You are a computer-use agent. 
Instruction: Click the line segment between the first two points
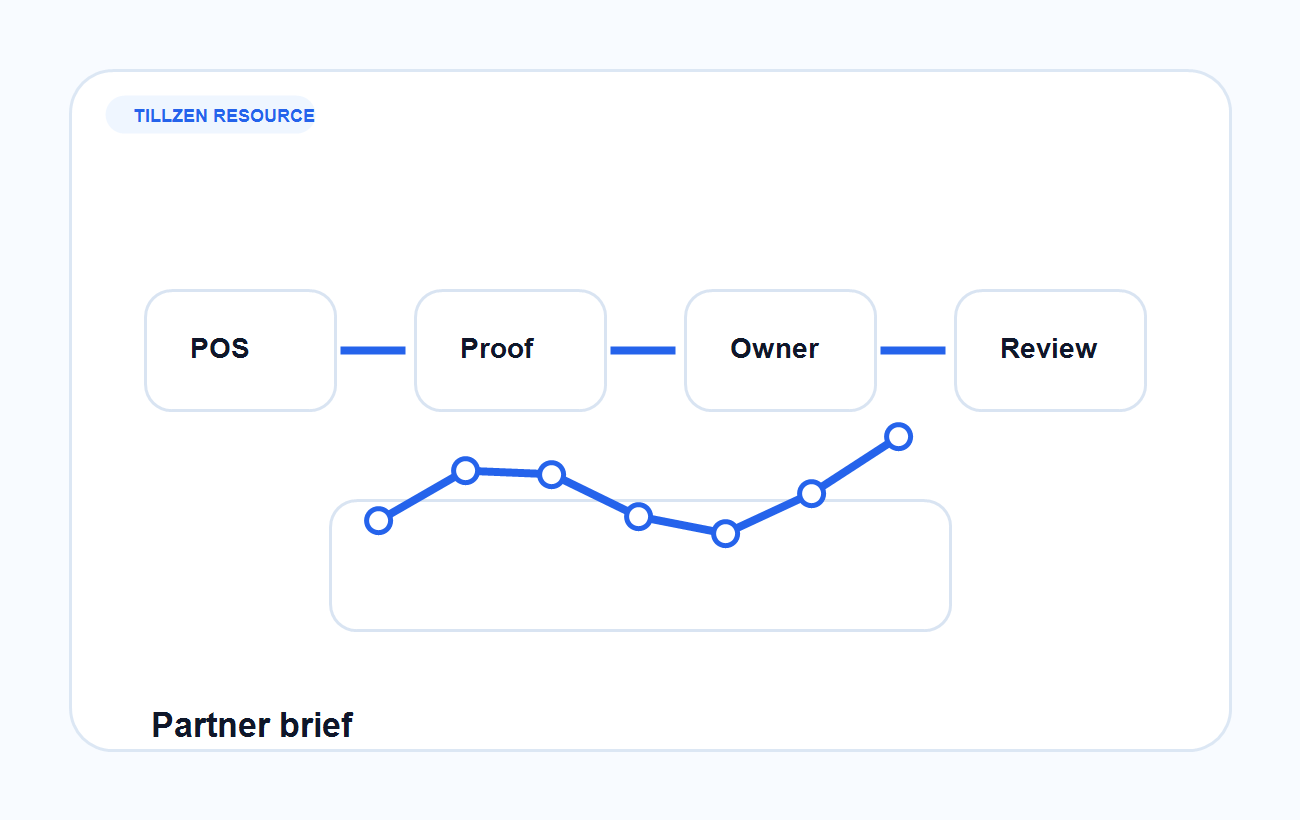click(x=421, y=495)
